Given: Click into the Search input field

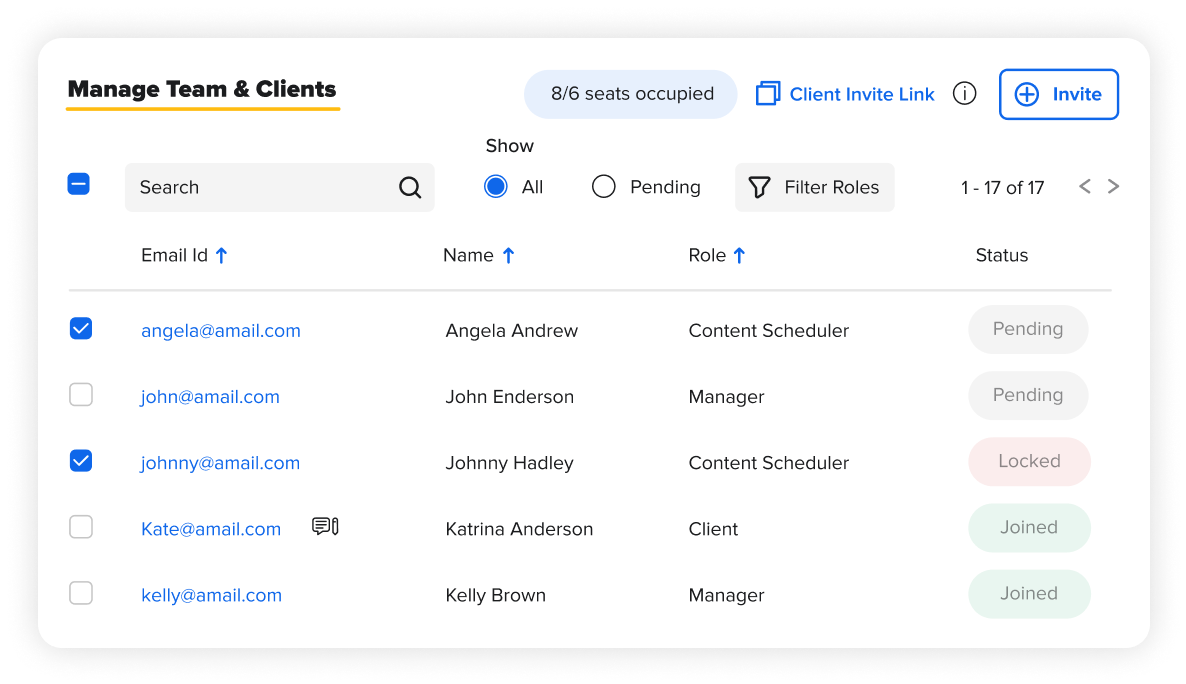Looking at the screenshot, I should coord(279,187).
